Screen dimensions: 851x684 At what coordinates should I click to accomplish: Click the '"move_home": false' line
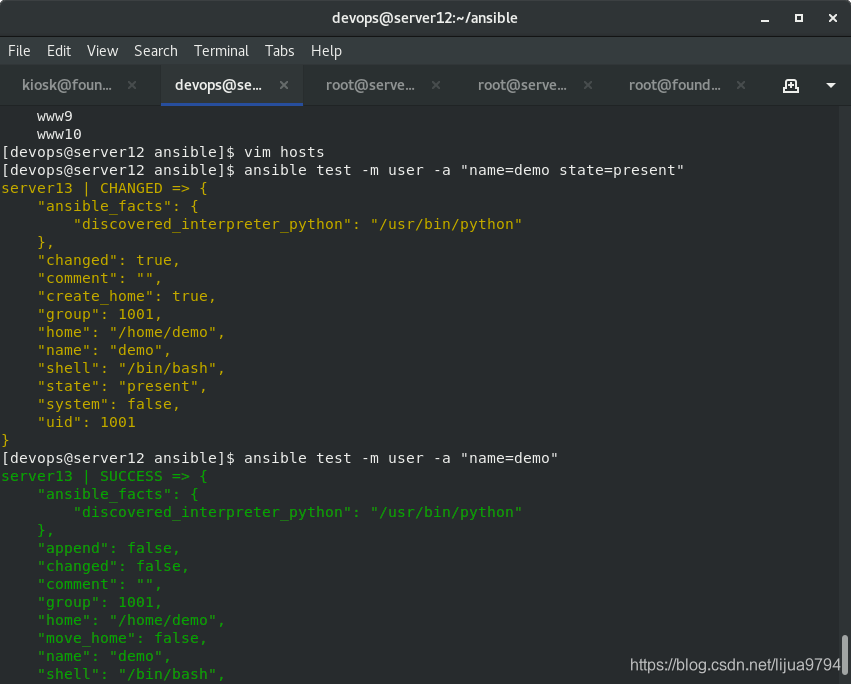[122, 638]
